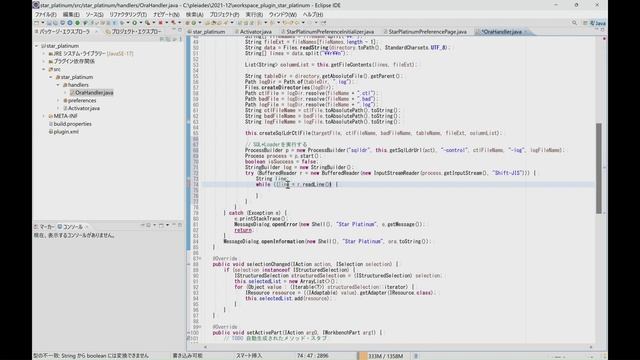Switch to StarPlatinumPreferencePage.java tab
Image resolution: width=640 pixels, height=360 pixels.
pyautogui.click(x=425, y=32)
